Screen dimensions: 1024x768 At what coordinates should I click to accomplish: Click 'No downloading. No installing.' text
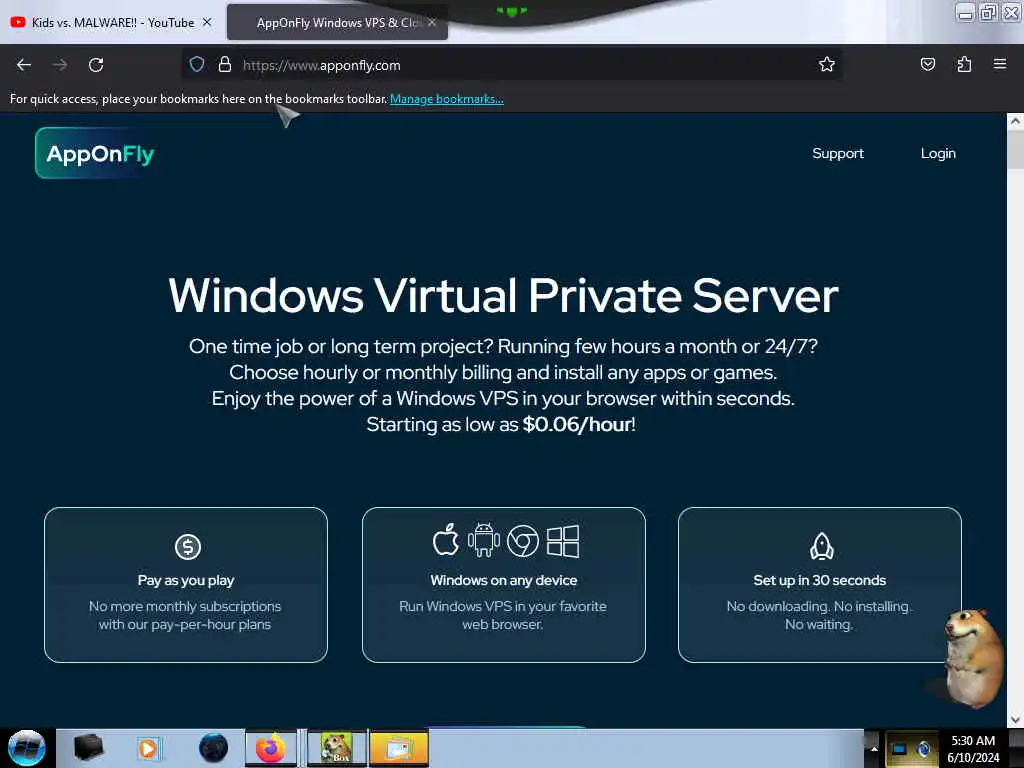coord(819,606)
